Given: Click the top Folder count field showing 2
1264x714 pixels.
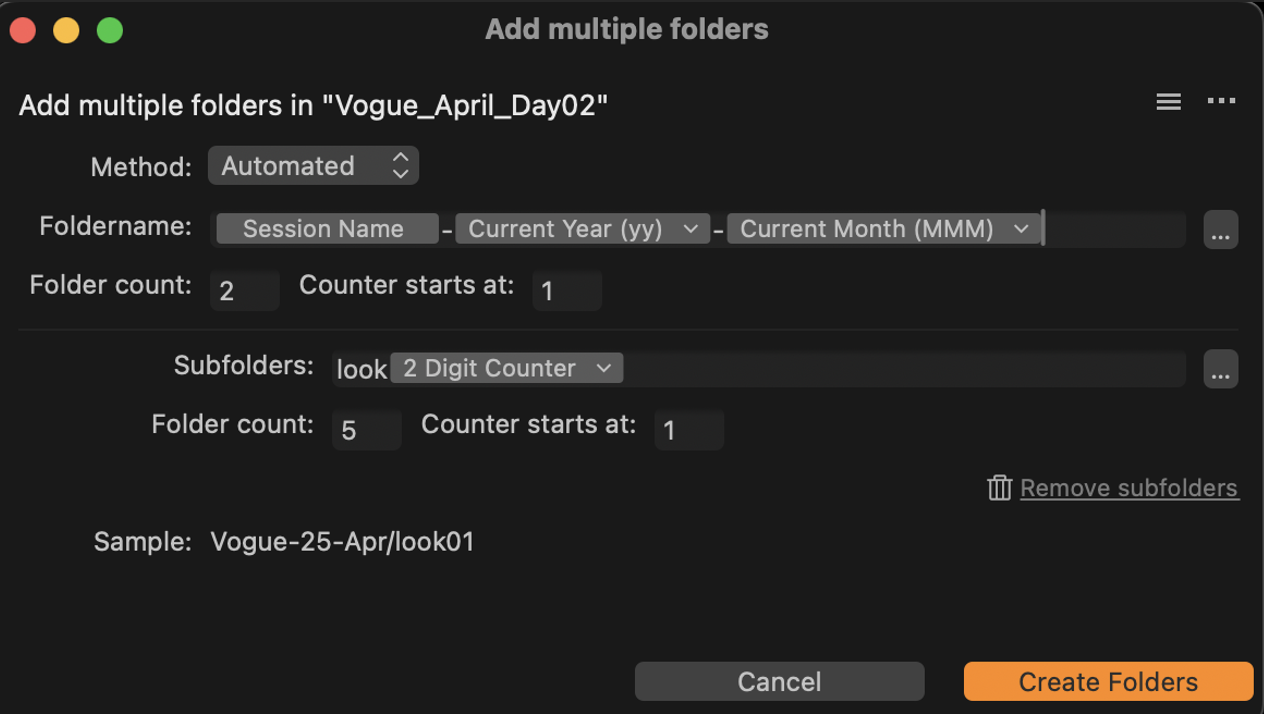Looking at the screenshot, I should [245, 290].
